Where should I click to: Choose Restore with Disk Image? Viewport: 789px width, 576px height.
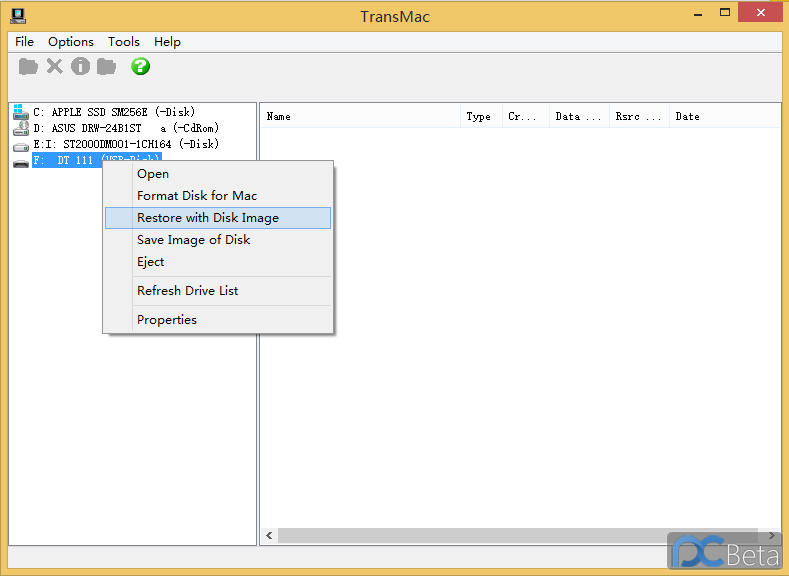click(x=208, y=218)
